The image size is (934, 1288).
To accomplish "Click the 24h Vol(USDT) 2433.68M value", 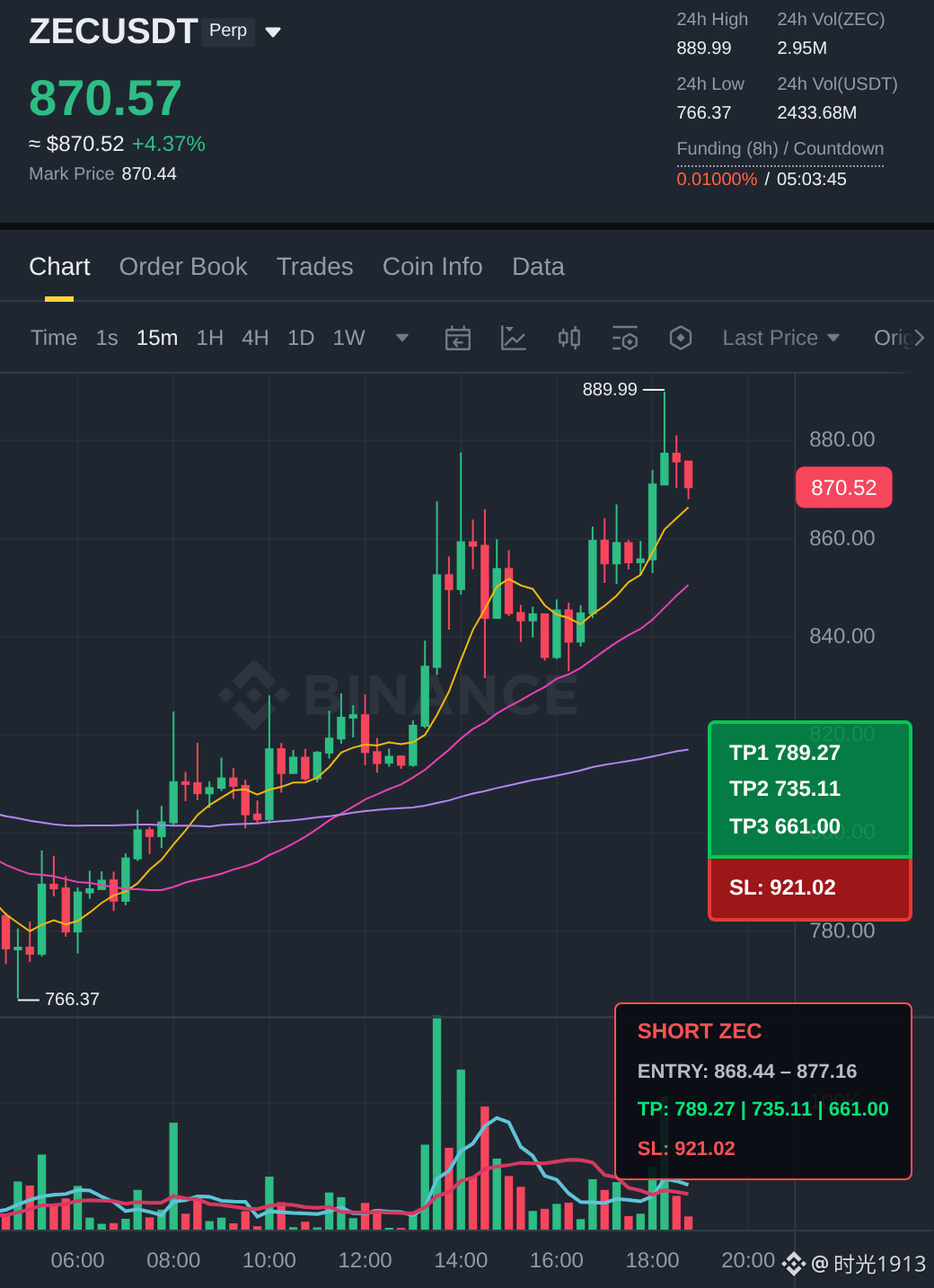I will click(817, 113).
